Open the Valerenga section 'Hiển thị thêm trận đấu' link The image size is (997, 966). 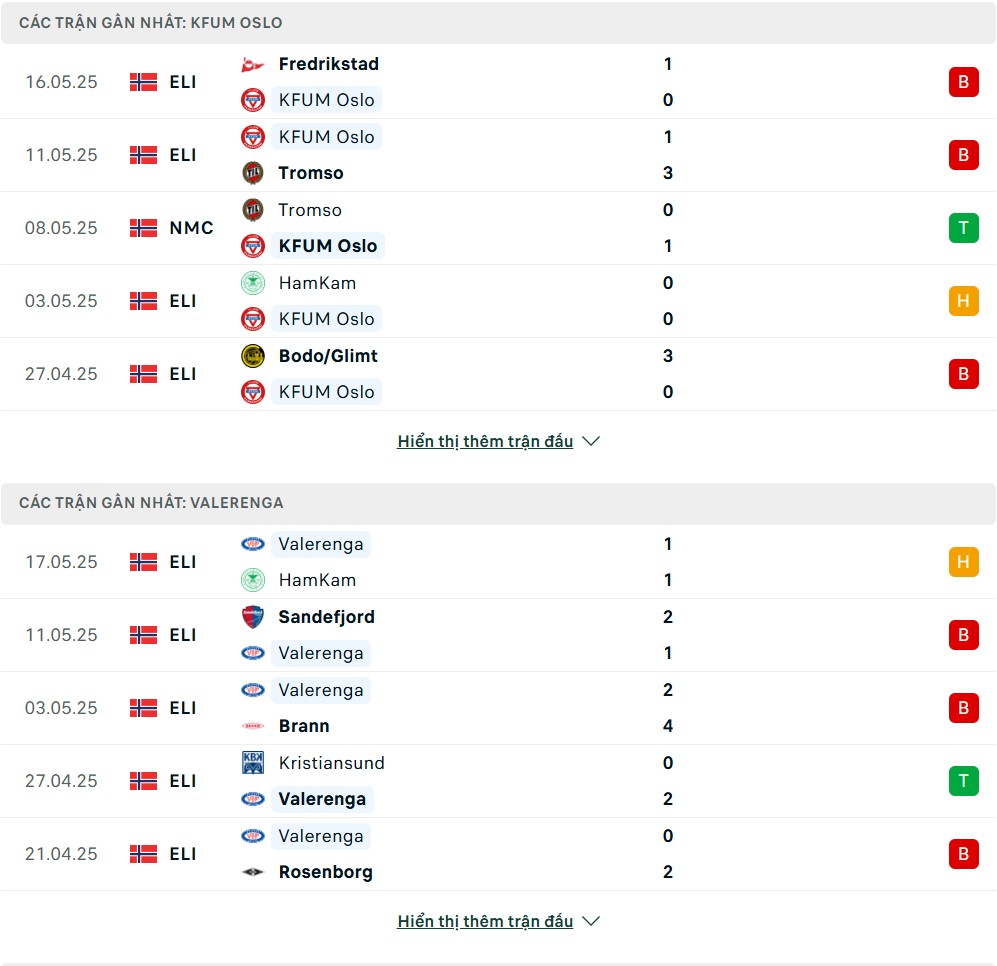pos(485,921)
